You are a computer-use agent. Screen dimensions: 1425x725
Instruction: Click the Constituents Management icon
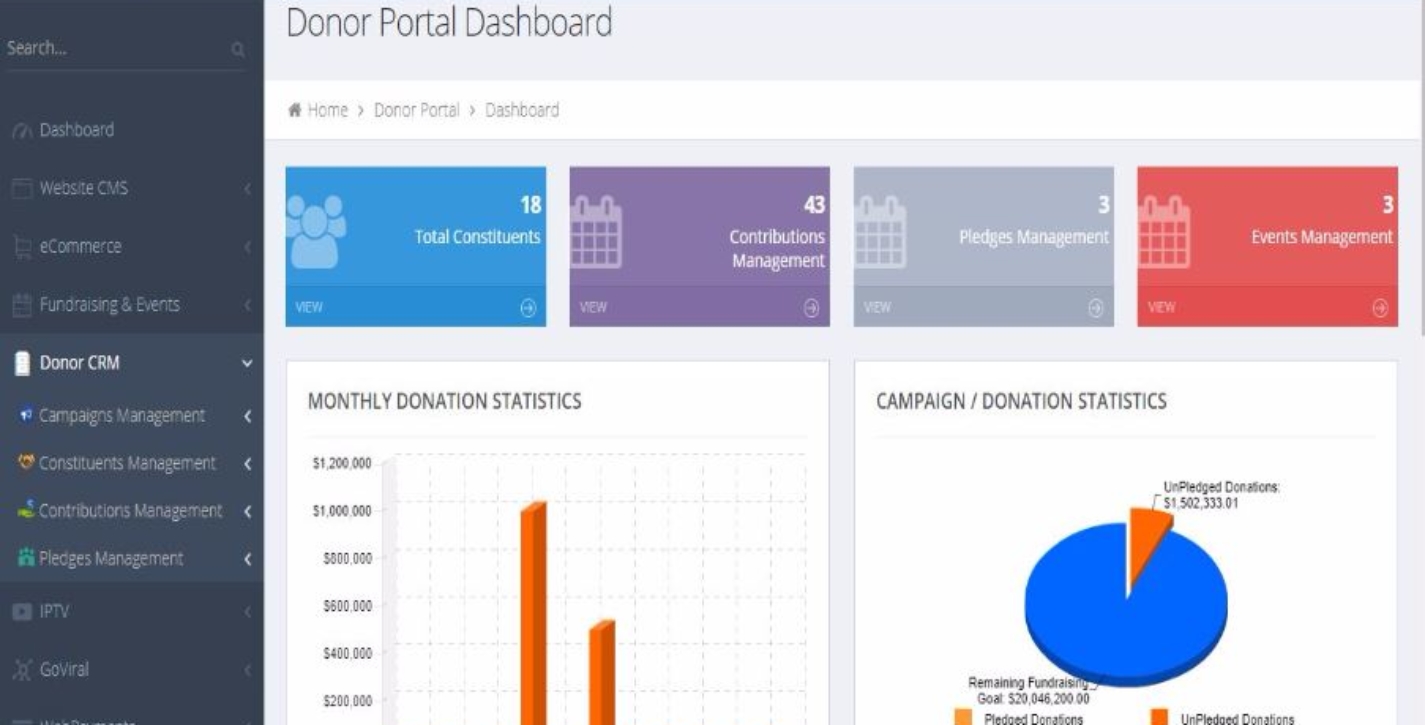point(26,463)
